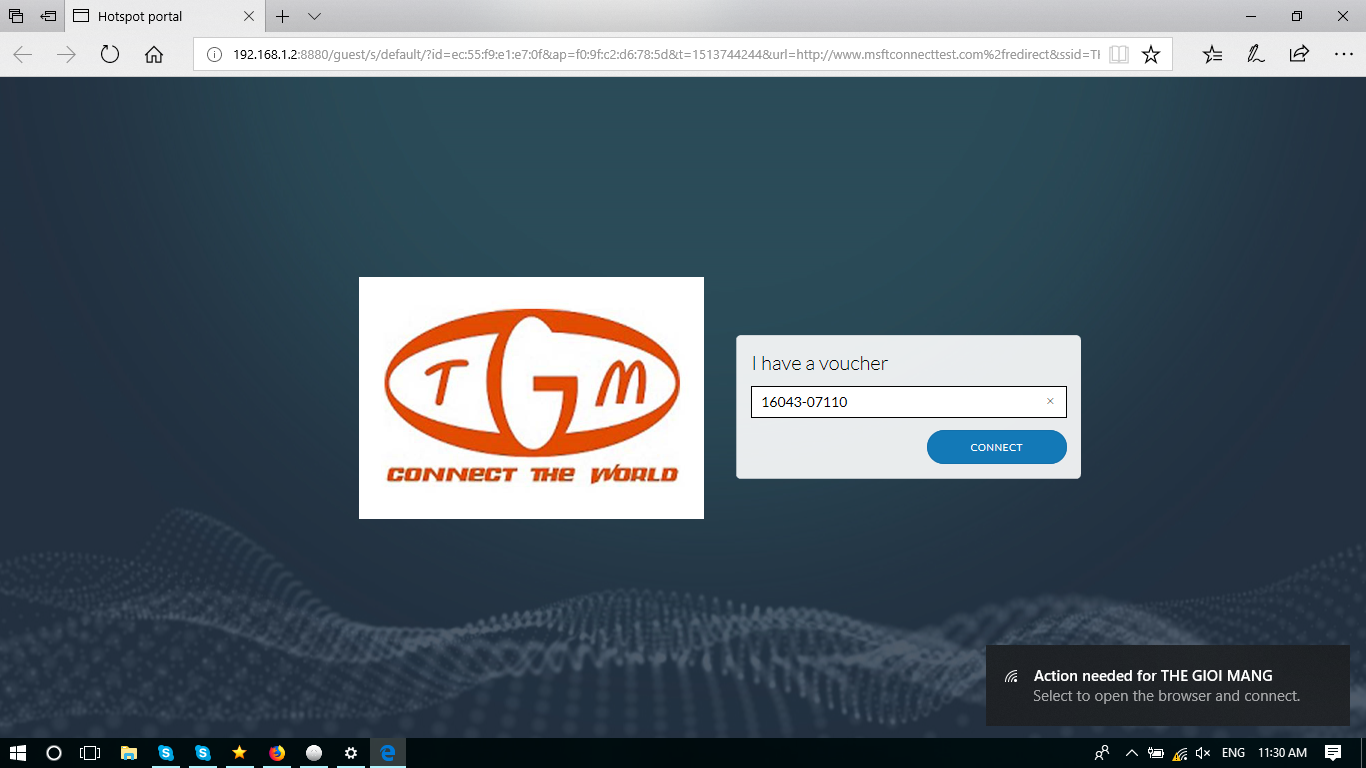Open the first Skype taskbar icon
This screenshot has width=1366, height=768.
point(165,753)
